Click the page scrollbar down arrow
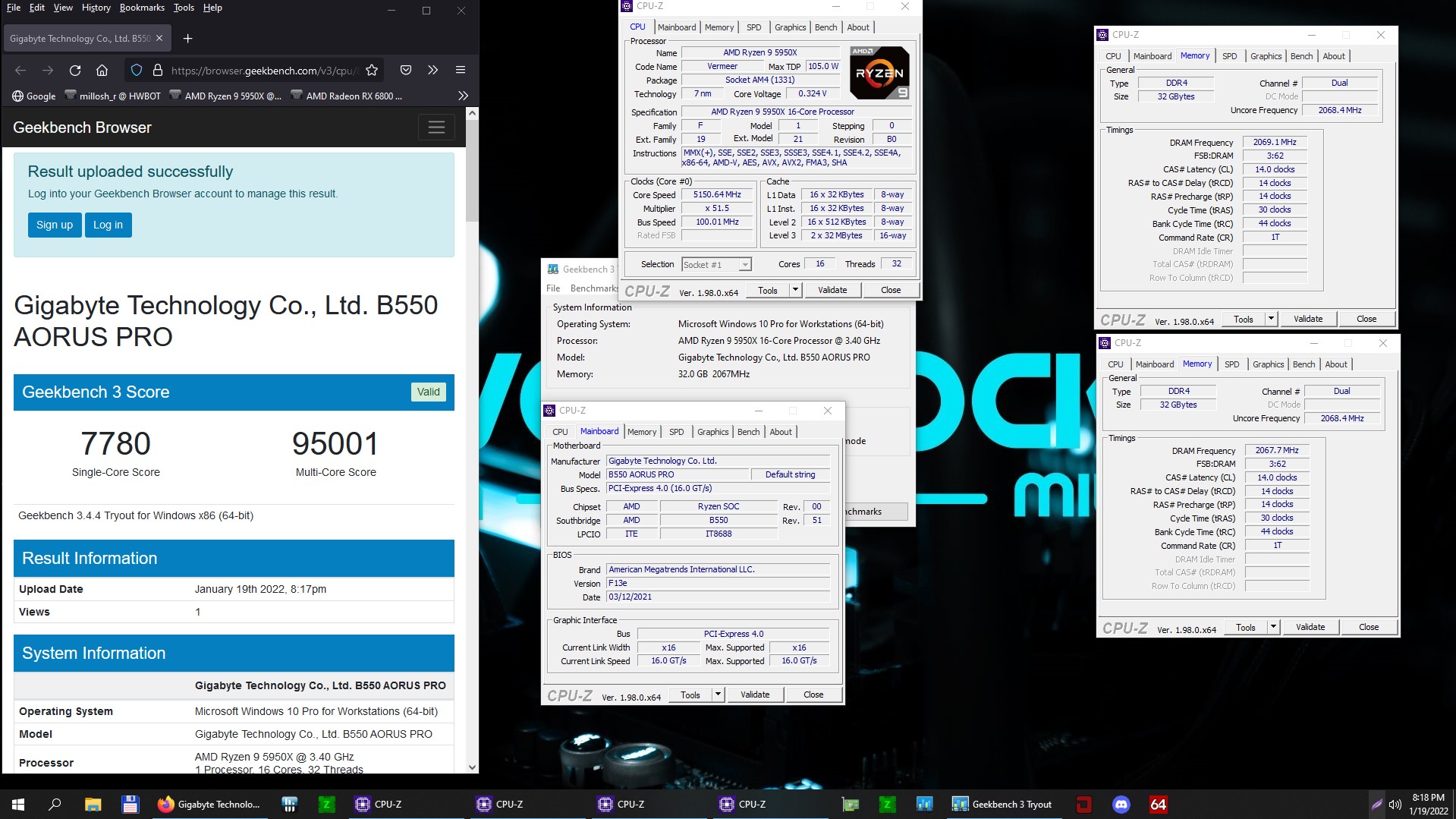Image resolution: width=1456 pixels, height=819 pixels. point(472,767)
